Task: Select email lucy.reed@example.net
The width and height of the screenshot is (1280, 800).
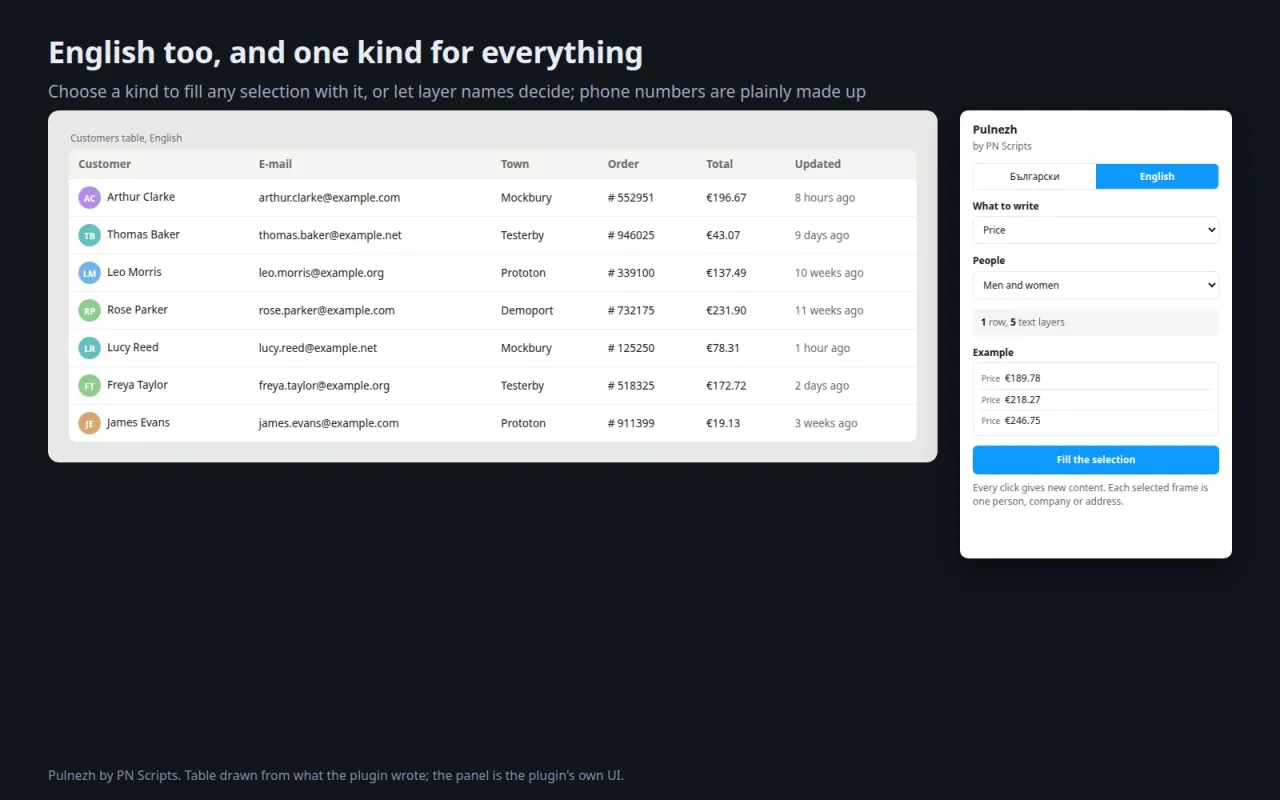Action: tap(318, 348)
